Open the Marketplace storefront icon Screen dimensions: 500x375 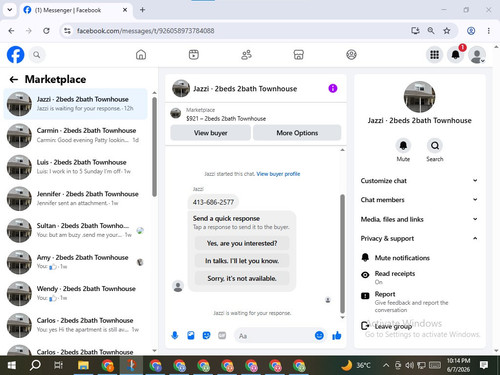coord(299,55)
